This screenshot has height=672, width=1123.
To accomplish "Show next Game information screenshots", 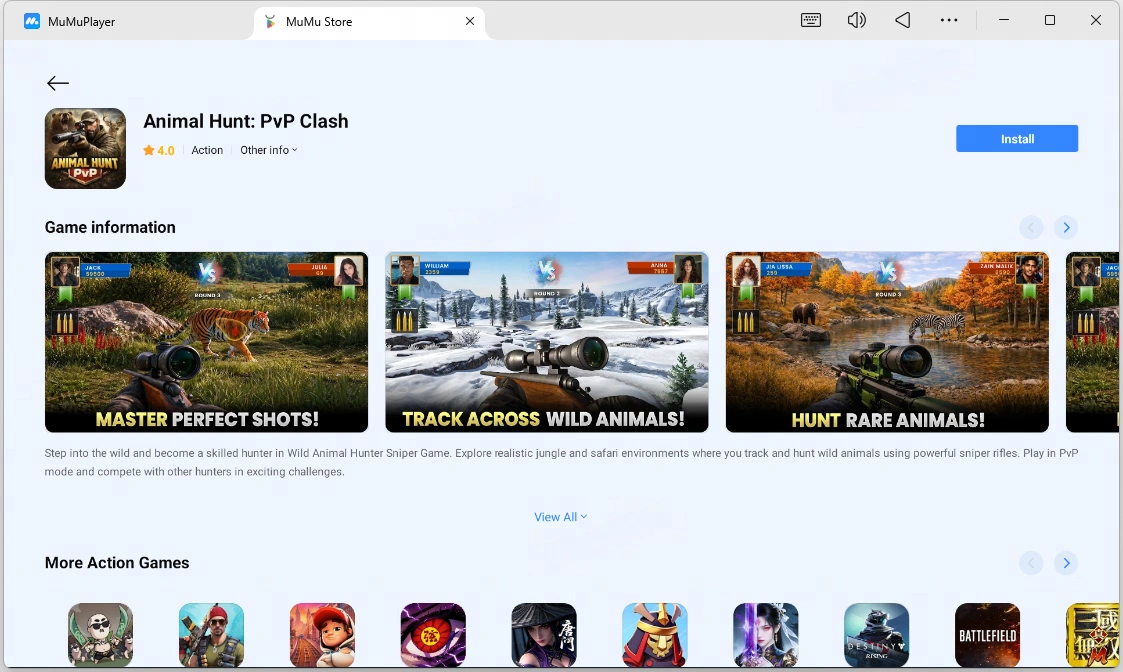I will pos(1066,228).
